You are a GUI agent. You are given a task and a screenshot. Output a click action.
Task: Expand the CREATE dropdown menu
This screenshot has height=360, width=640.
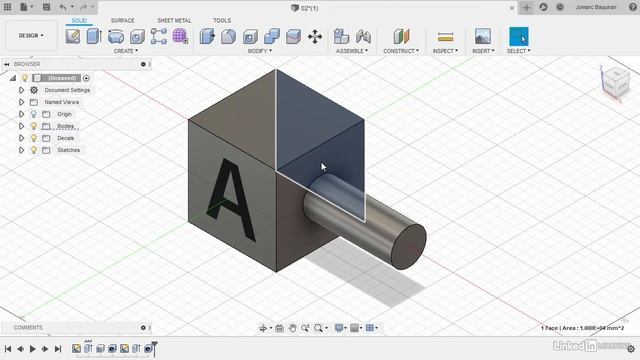126,51
